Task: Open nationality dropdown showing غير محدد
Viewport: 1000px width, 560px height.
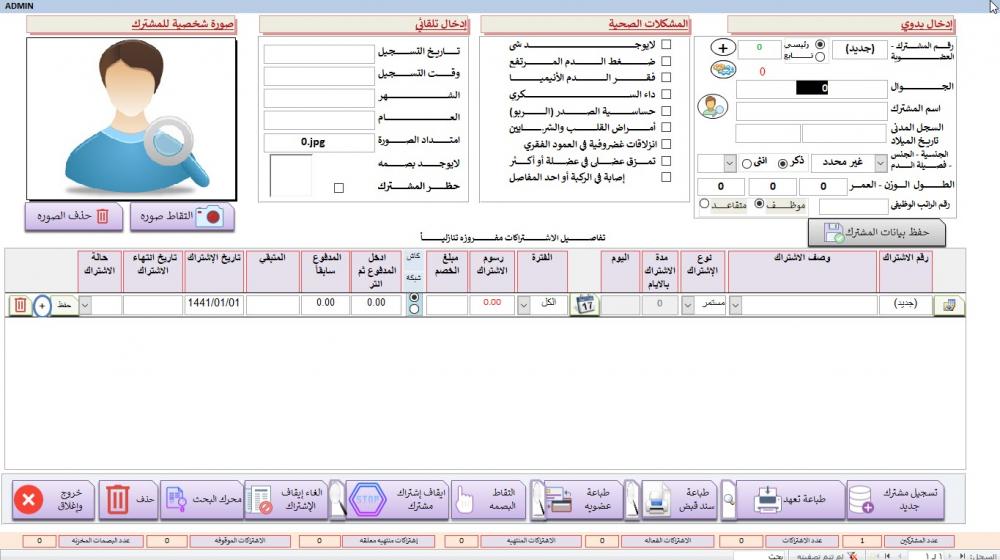Action: [x=880, y=163]
